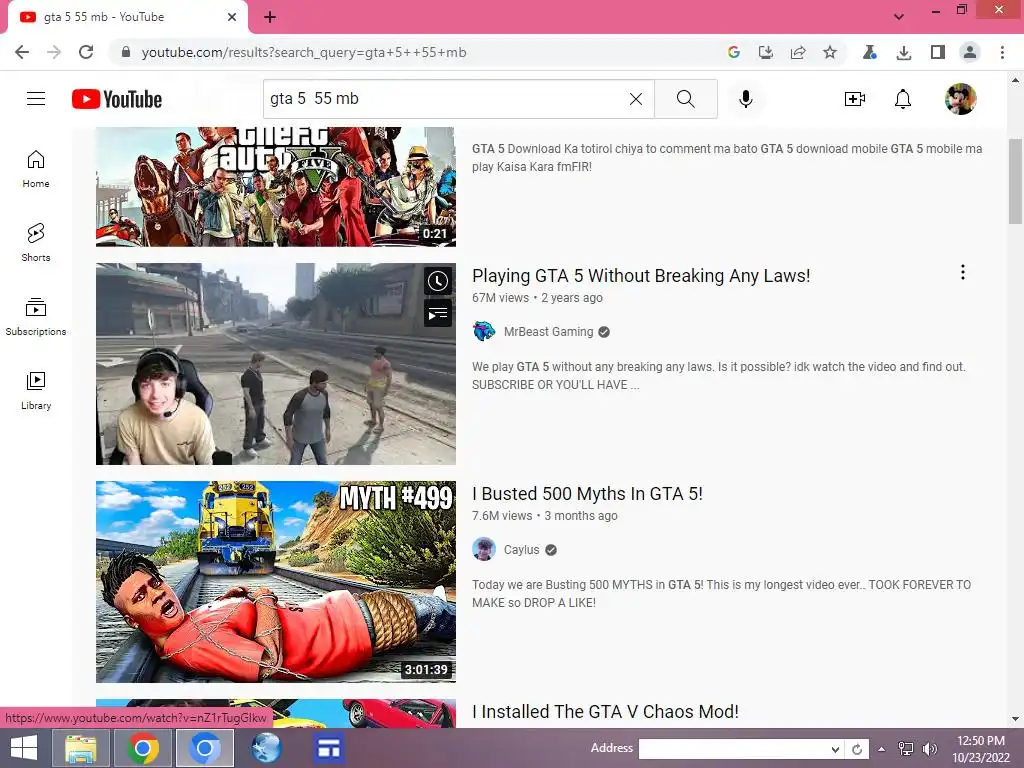Select the gta 5 55 mb - YouTube tab

[128, 17]
